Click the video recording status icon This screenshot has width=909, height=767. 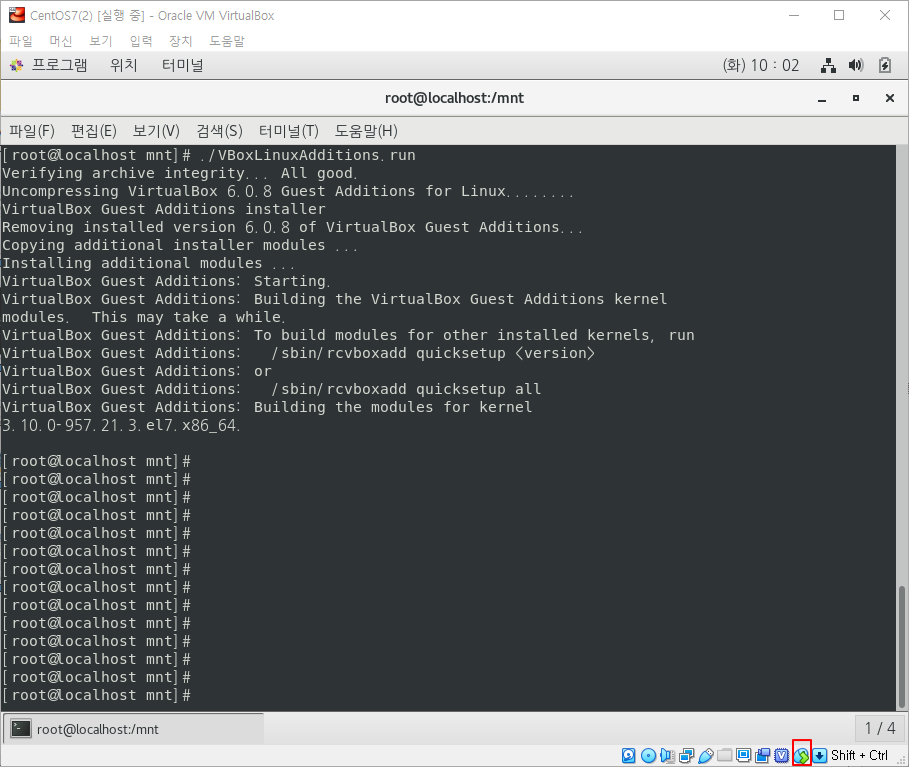[x=762, y=755]
